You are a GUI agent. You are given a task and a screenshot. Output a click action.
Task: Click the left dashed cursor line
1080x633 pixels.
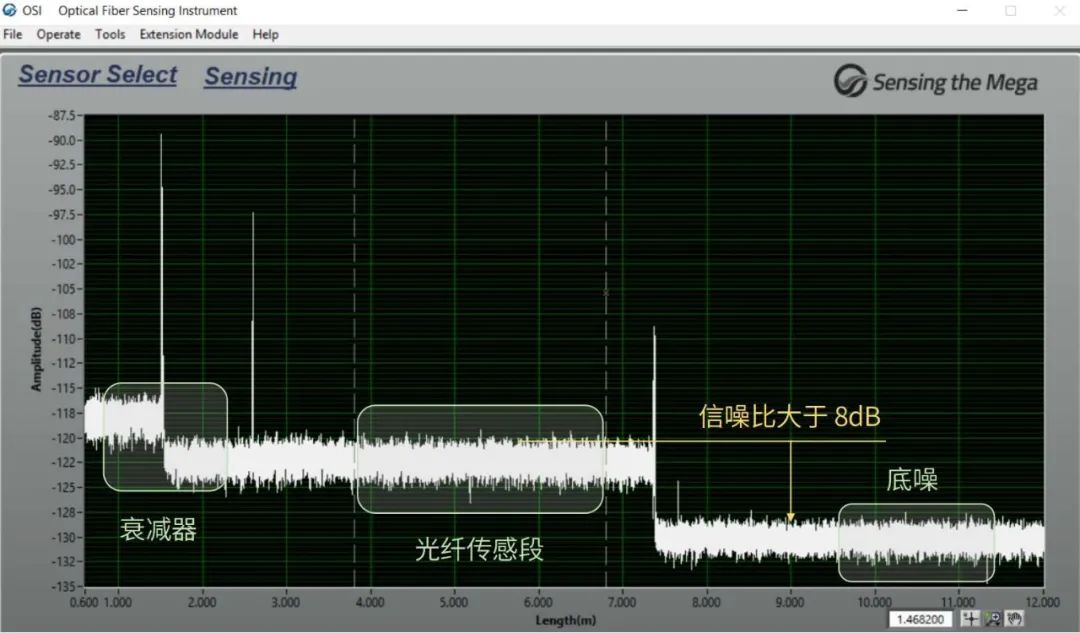354,300
